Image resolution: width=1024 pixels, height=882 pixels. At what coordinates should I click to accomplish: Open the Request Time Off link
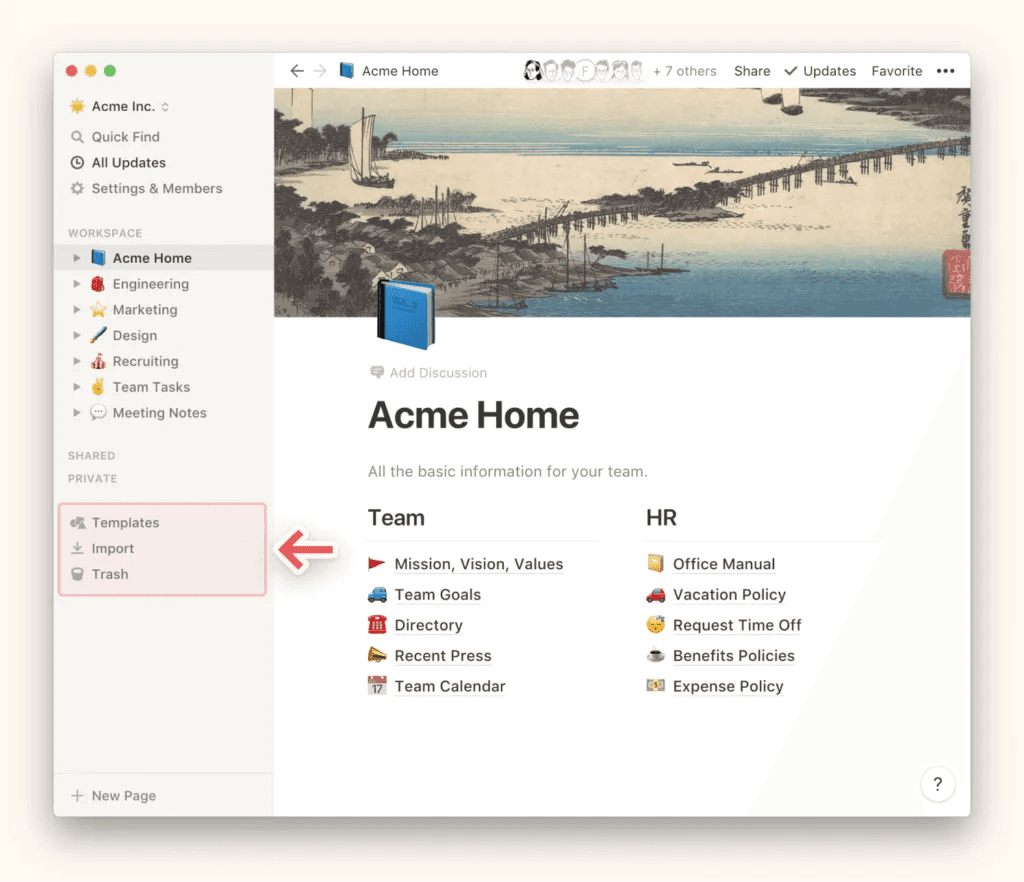[x=737, y=625]
